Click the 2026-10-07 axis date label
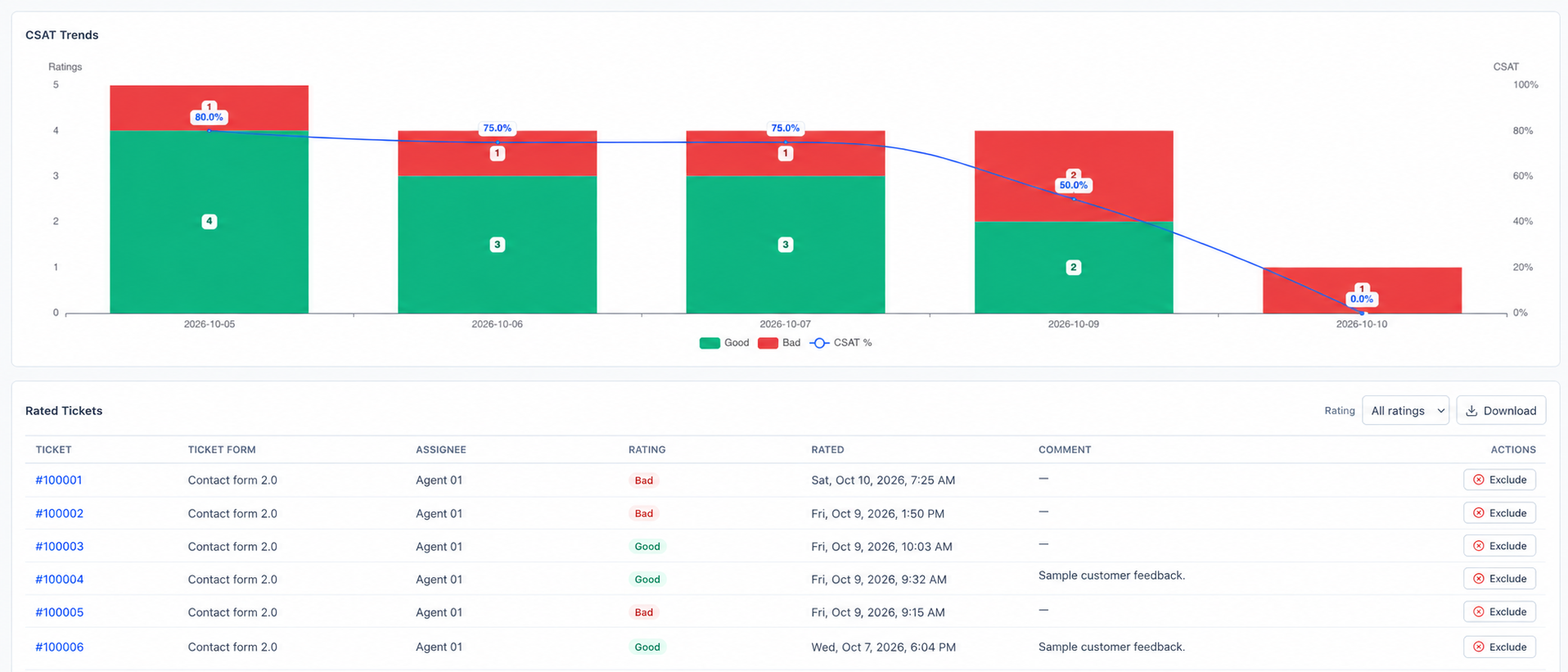The width and height of the screenshot is (1568, 672). point(785,324)
